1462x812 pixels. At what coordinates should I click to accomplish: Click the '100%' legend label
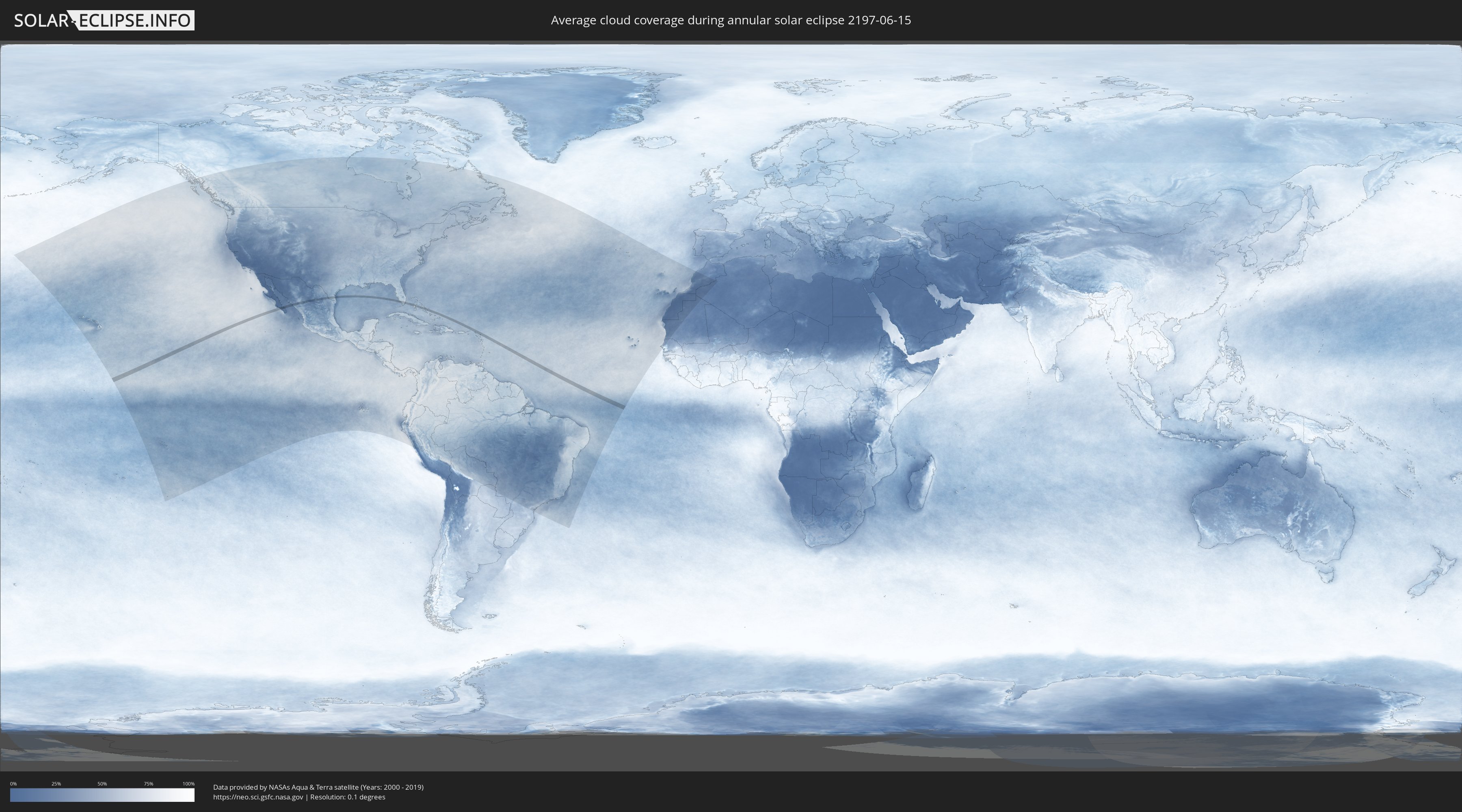[x=188, y=784]
